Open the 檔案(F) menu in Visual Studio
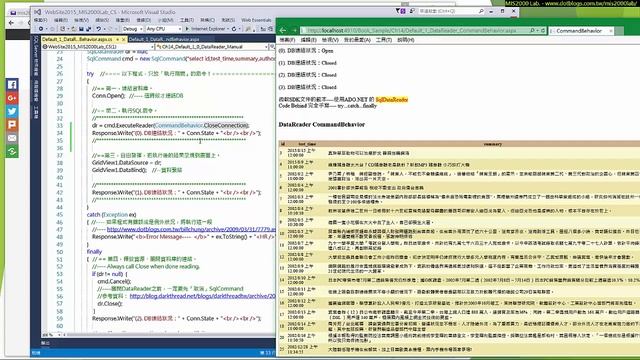This screenshot has width=640, height=360. (40, 20)
